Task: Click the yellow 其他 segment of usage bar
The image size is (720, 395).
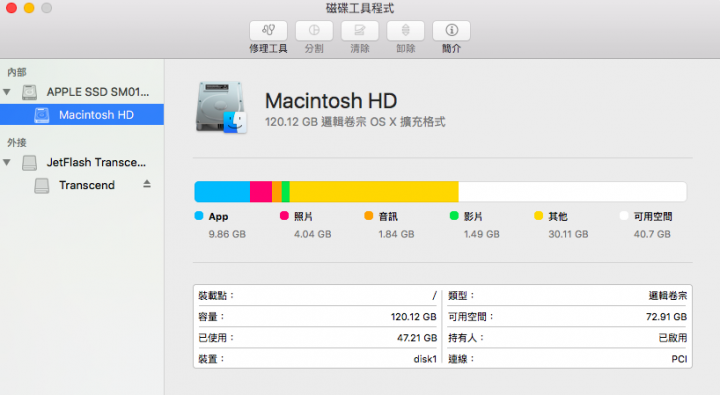Action: click(x=374, y=192)
